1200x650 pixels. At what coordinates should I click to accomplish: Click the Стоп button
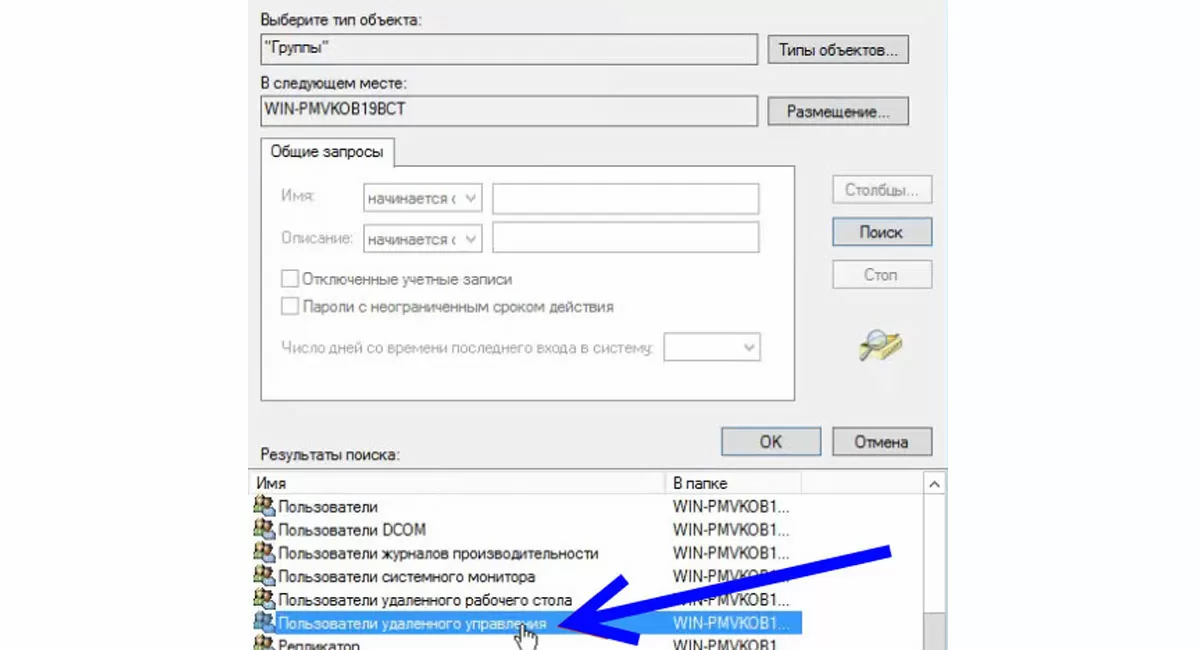pyautogui.click(x=882, y=274)
